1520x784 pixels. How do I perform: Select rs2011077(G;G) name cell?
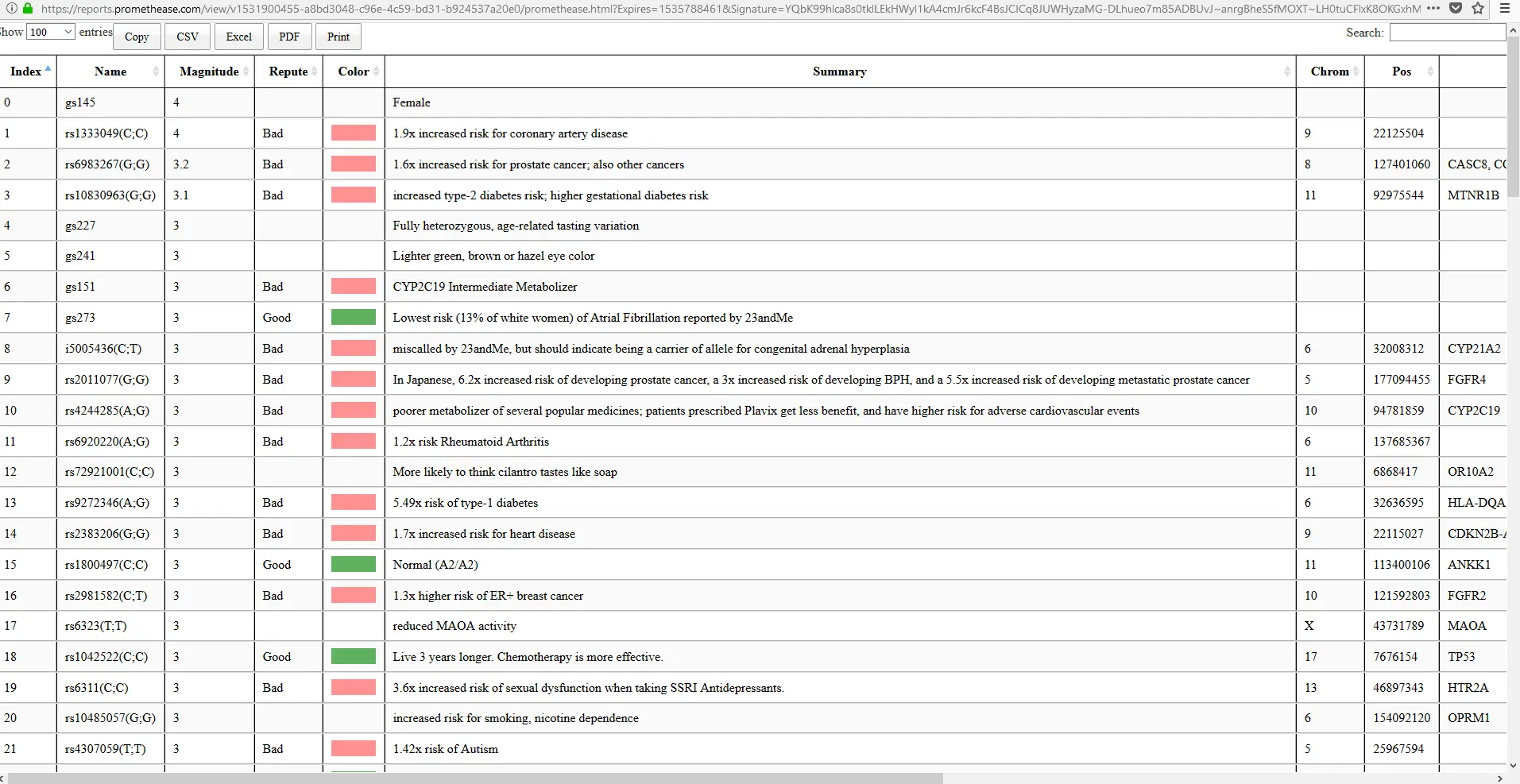pyautogui.click(x=110, y=380)
